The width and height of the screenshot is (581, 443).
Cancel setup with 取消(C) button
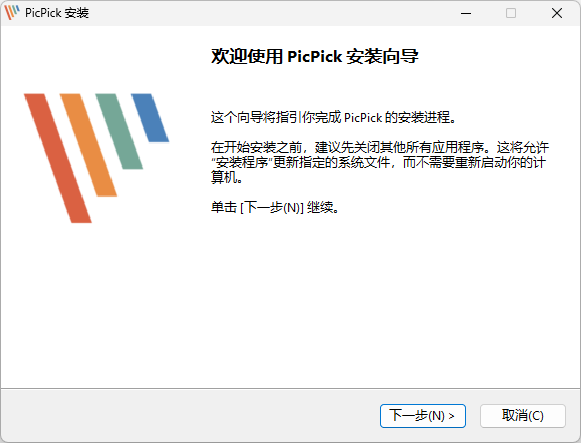click(522, 416)
